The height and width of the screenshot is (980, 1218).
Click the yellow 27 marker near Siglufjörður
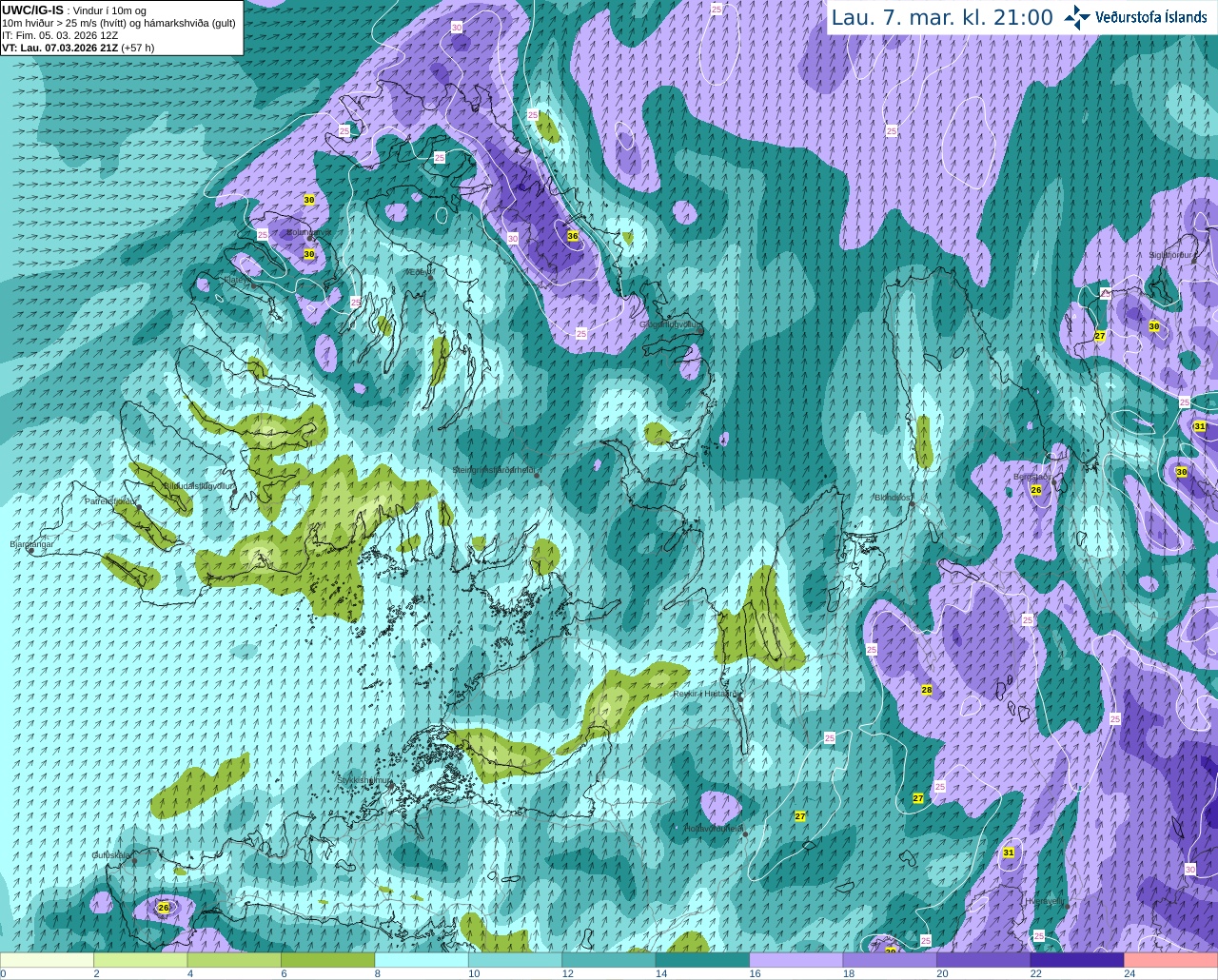[1100, 336]
